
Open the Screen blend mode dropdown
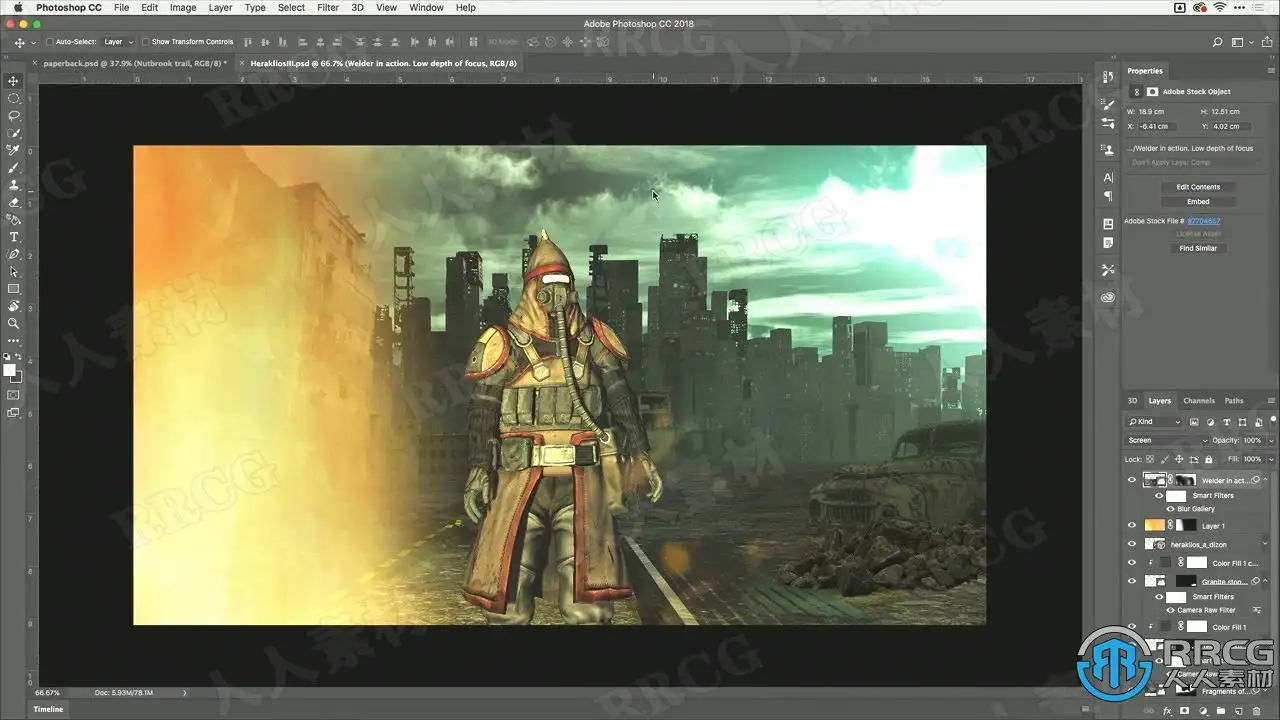[x=1167, y=440]
